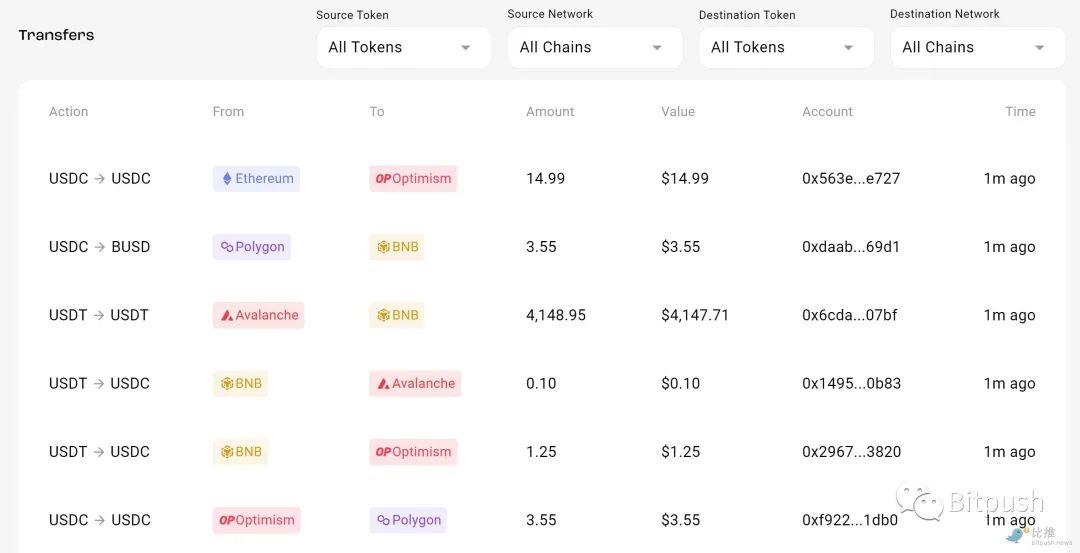The height and width of the screenshot is (553, 1080).
Task: Click BNB badge in USDC to BUSD row
Action: 397,247
